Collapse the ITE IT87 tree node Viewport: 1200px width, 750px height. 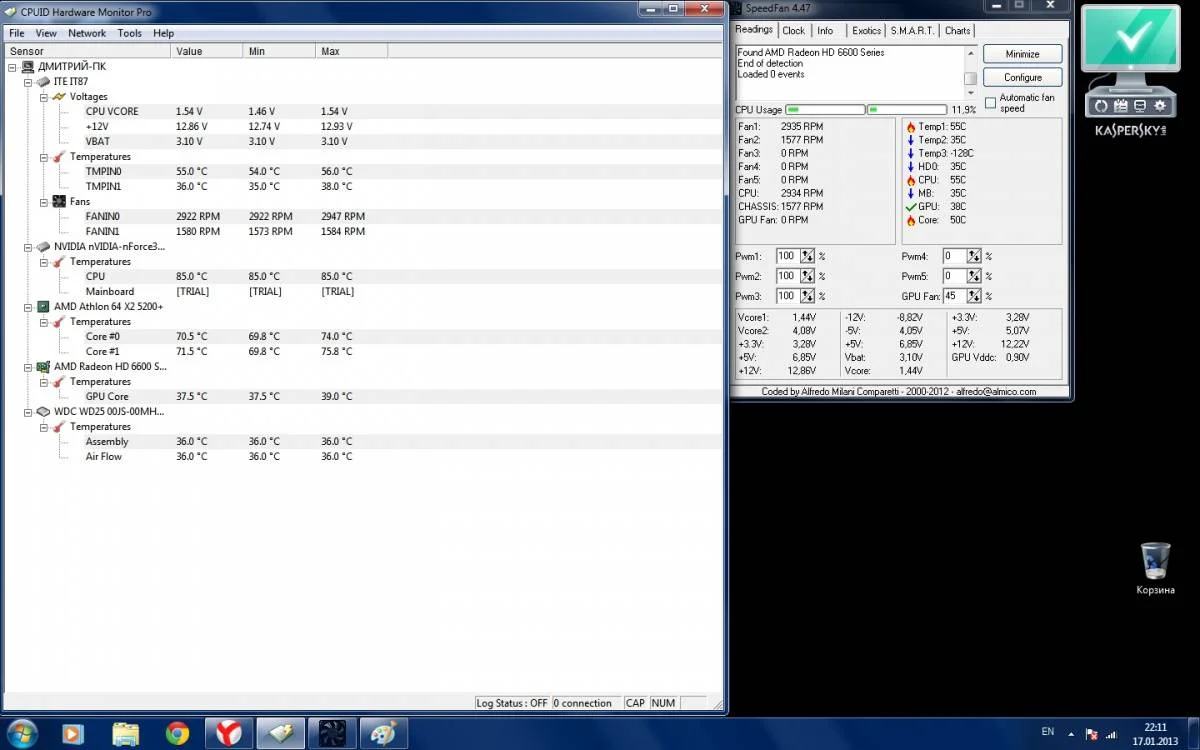tap(28, 82)
